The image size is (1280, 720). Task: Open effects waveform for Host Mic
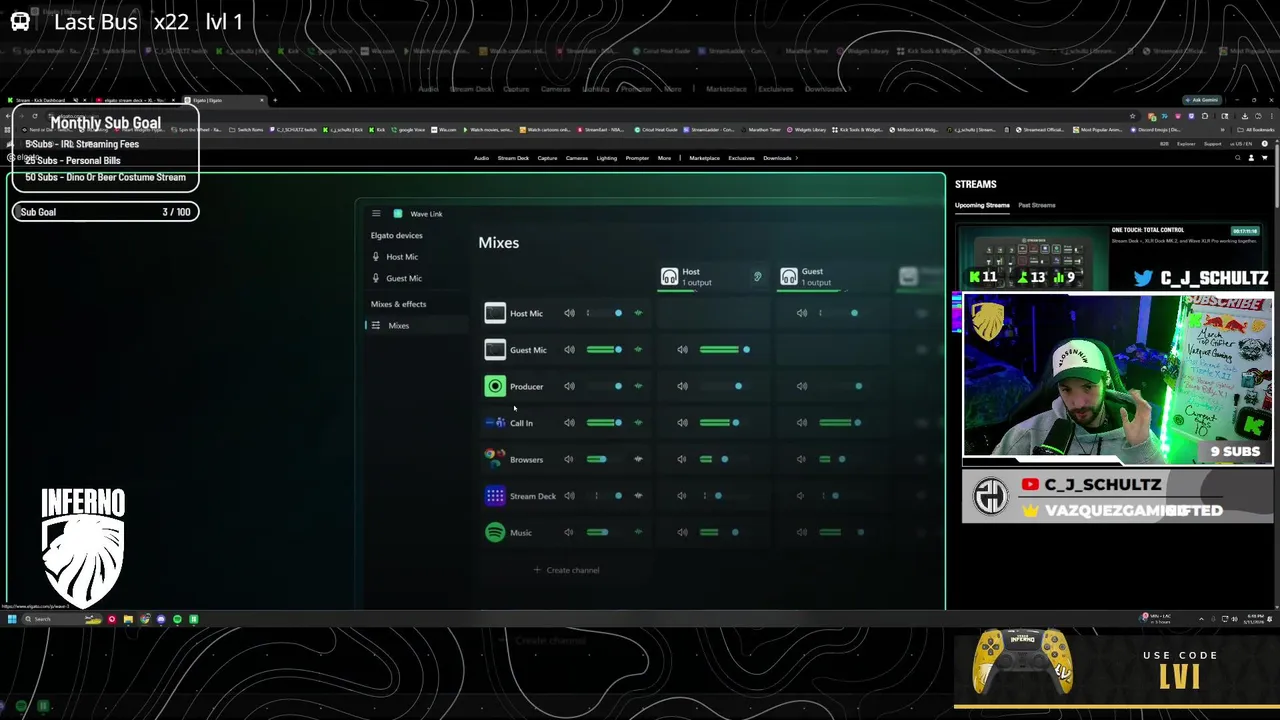point(638,313)
